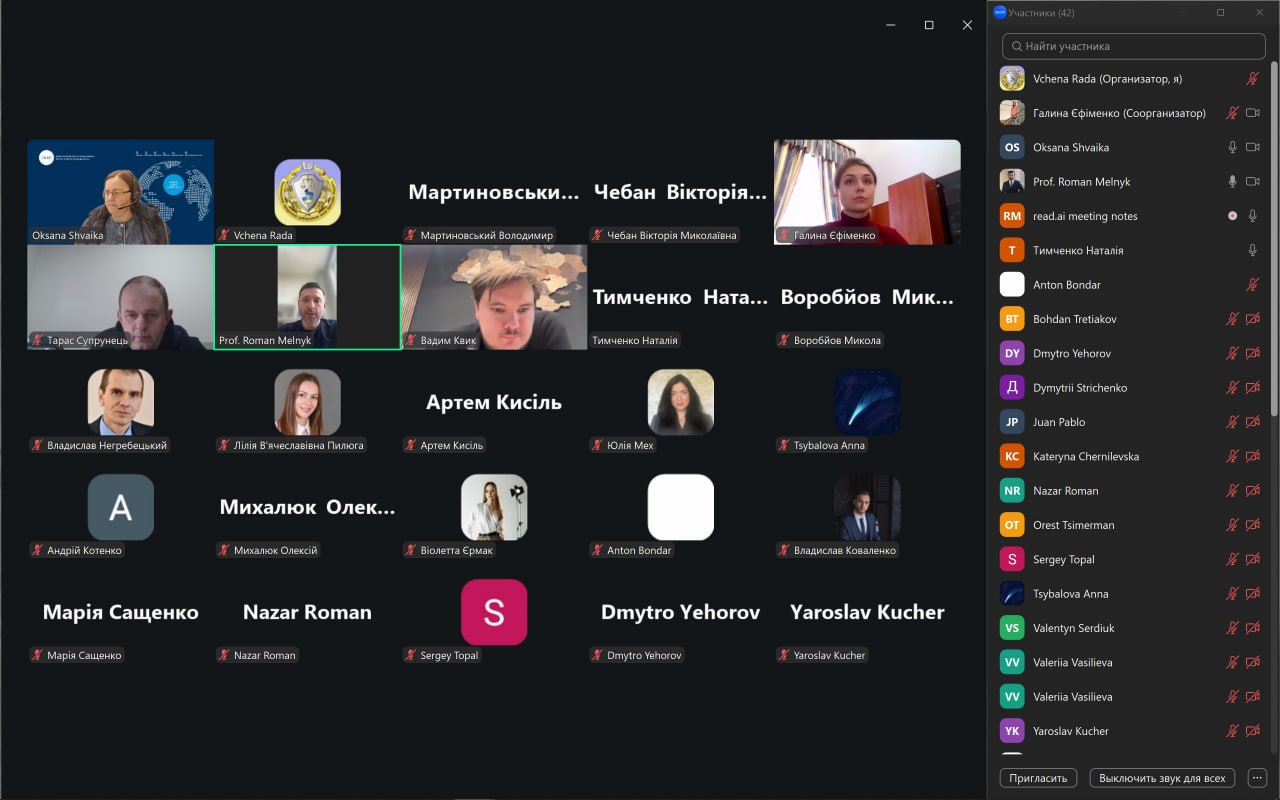
Task: Maximize the main Zoom meeting window
Action: coord(929,25)
